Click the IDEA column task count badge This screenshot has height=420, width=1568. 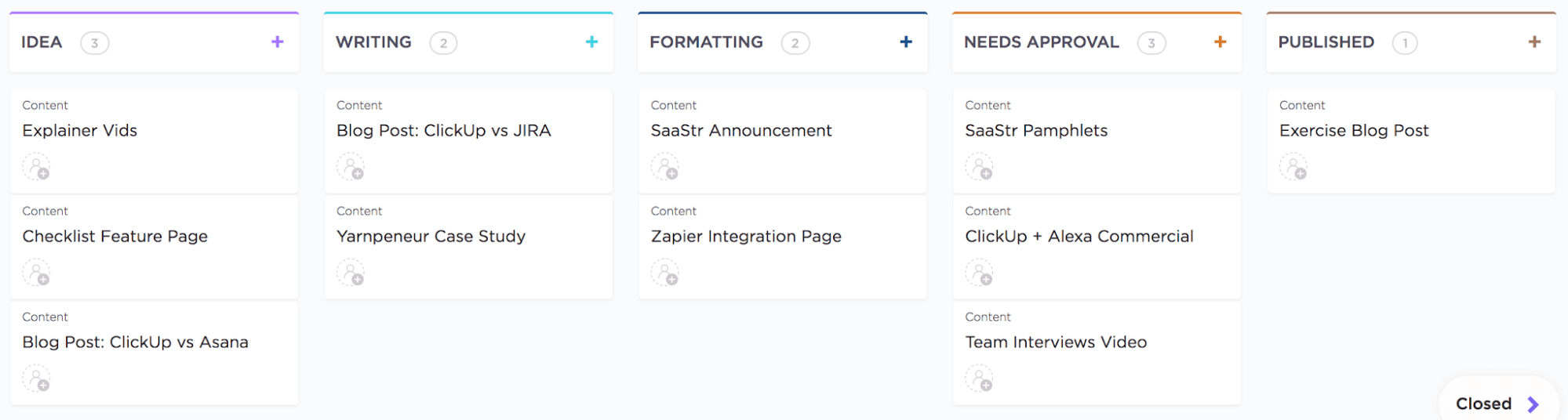(x=94, y=43)
